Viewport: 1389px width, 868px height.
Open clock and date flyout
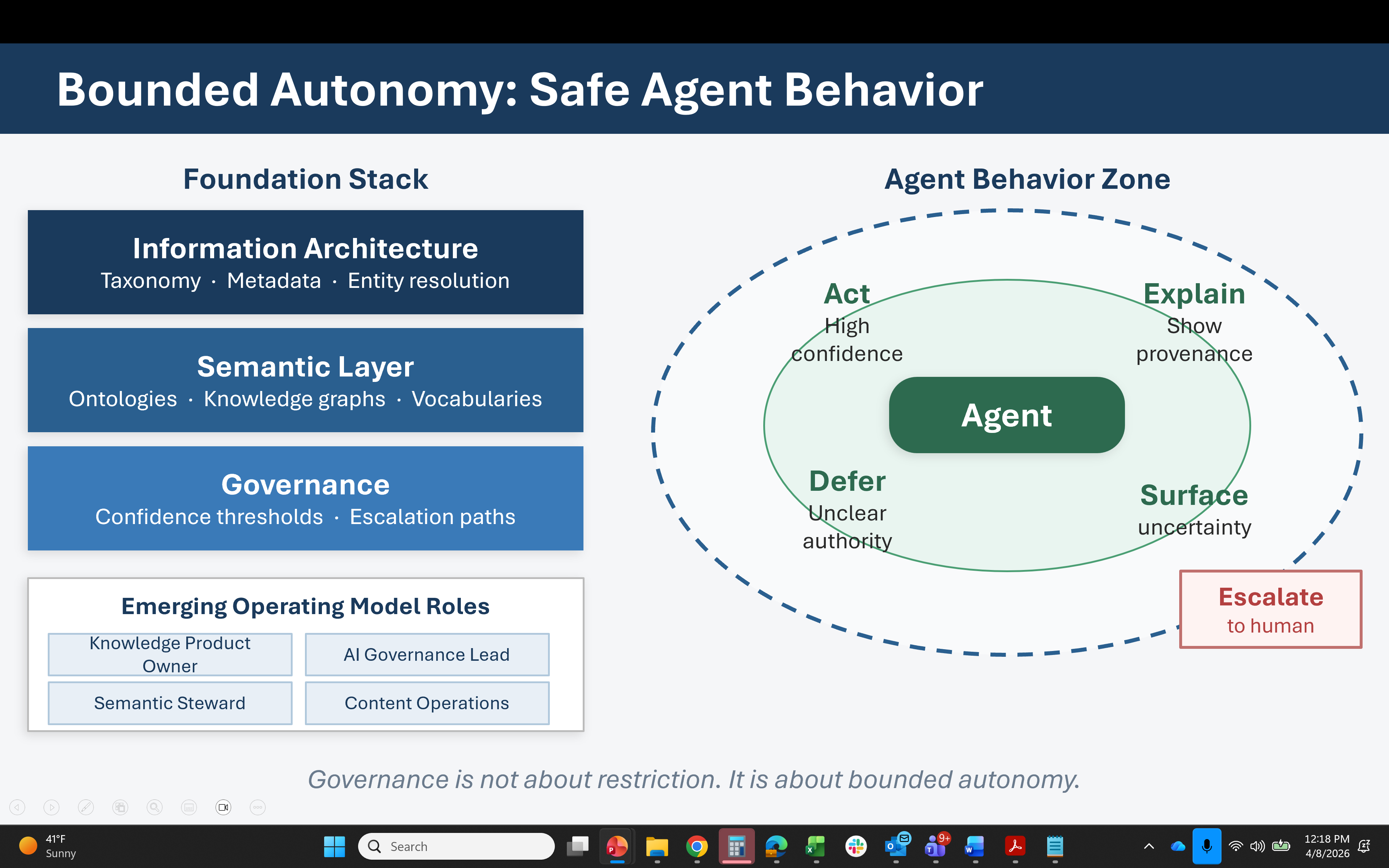tap(1327, 846)
